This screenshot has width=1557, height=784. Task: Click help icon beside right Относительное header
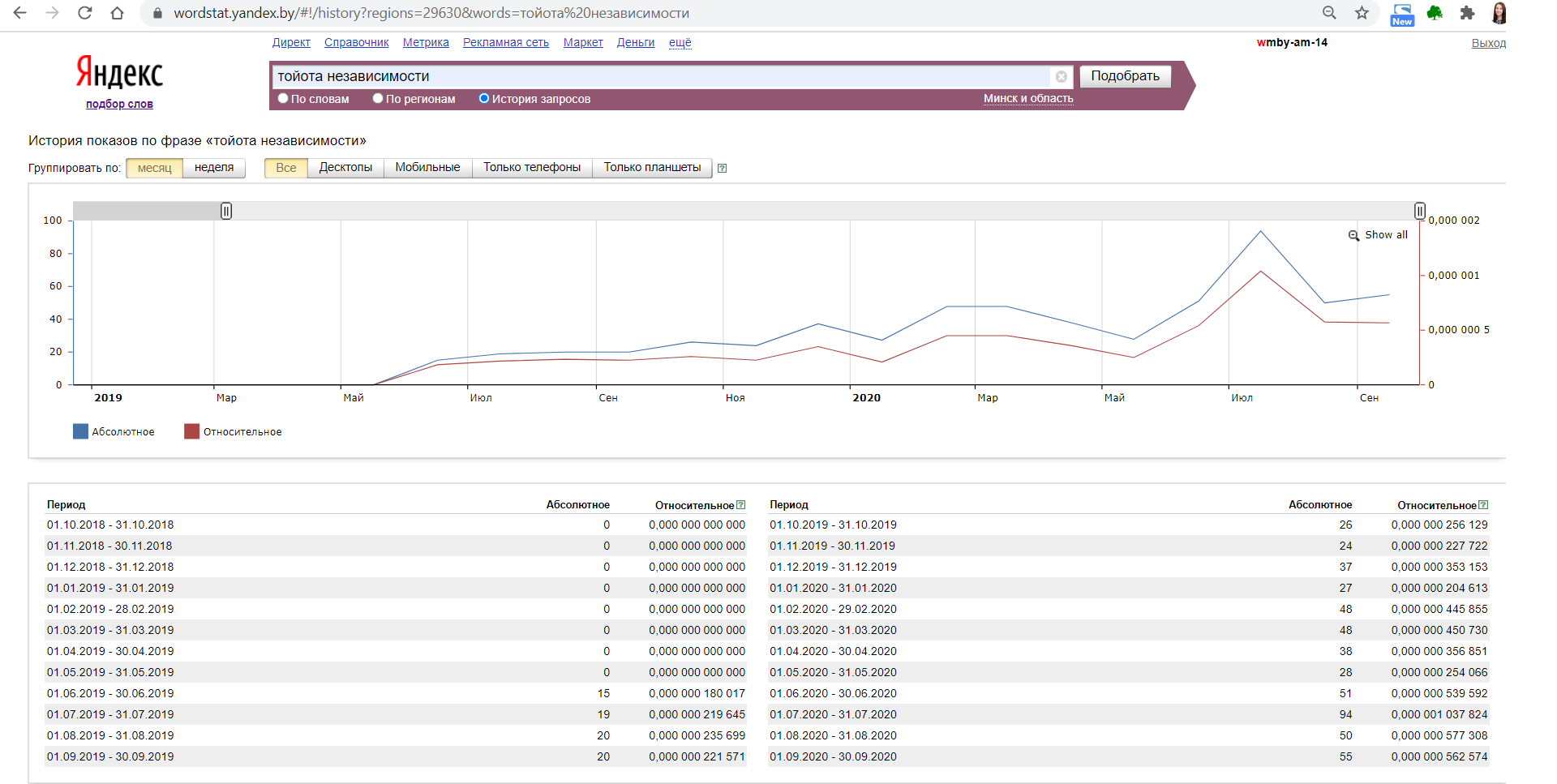[1483, 504]
